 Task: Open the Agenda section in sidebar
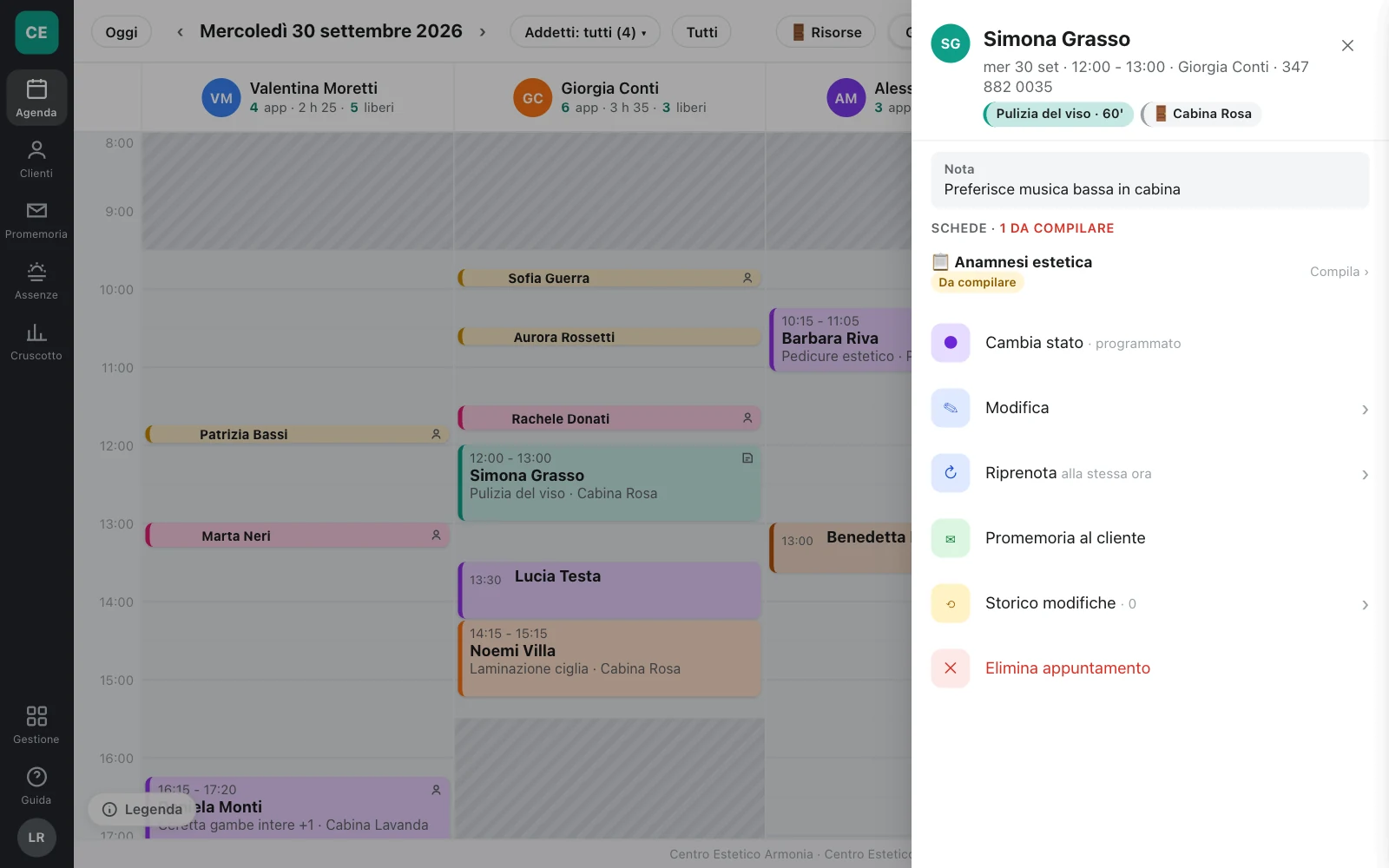pos(36,98)
